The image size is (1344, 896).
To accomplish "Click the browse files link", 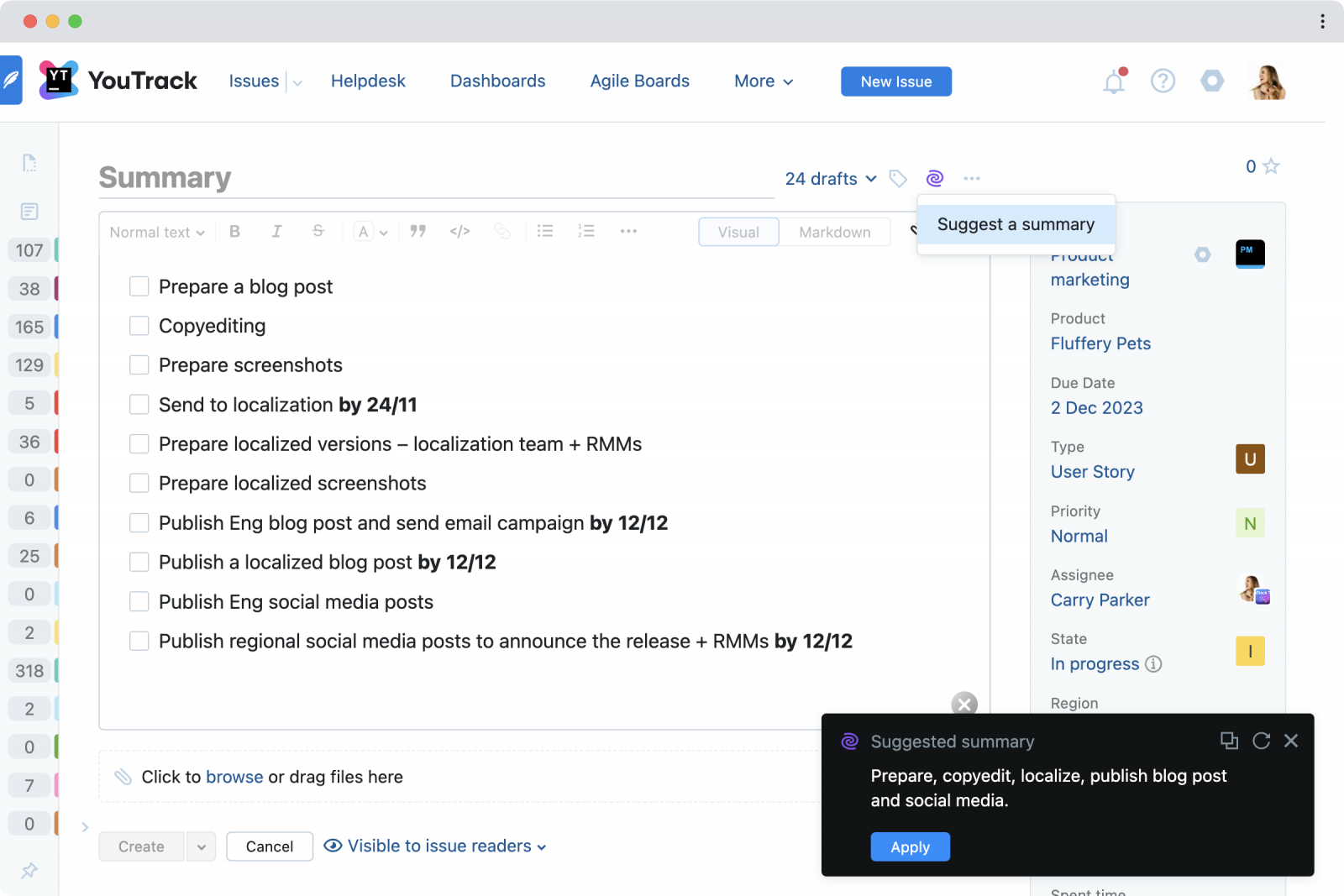I will (x=234, y=777).
